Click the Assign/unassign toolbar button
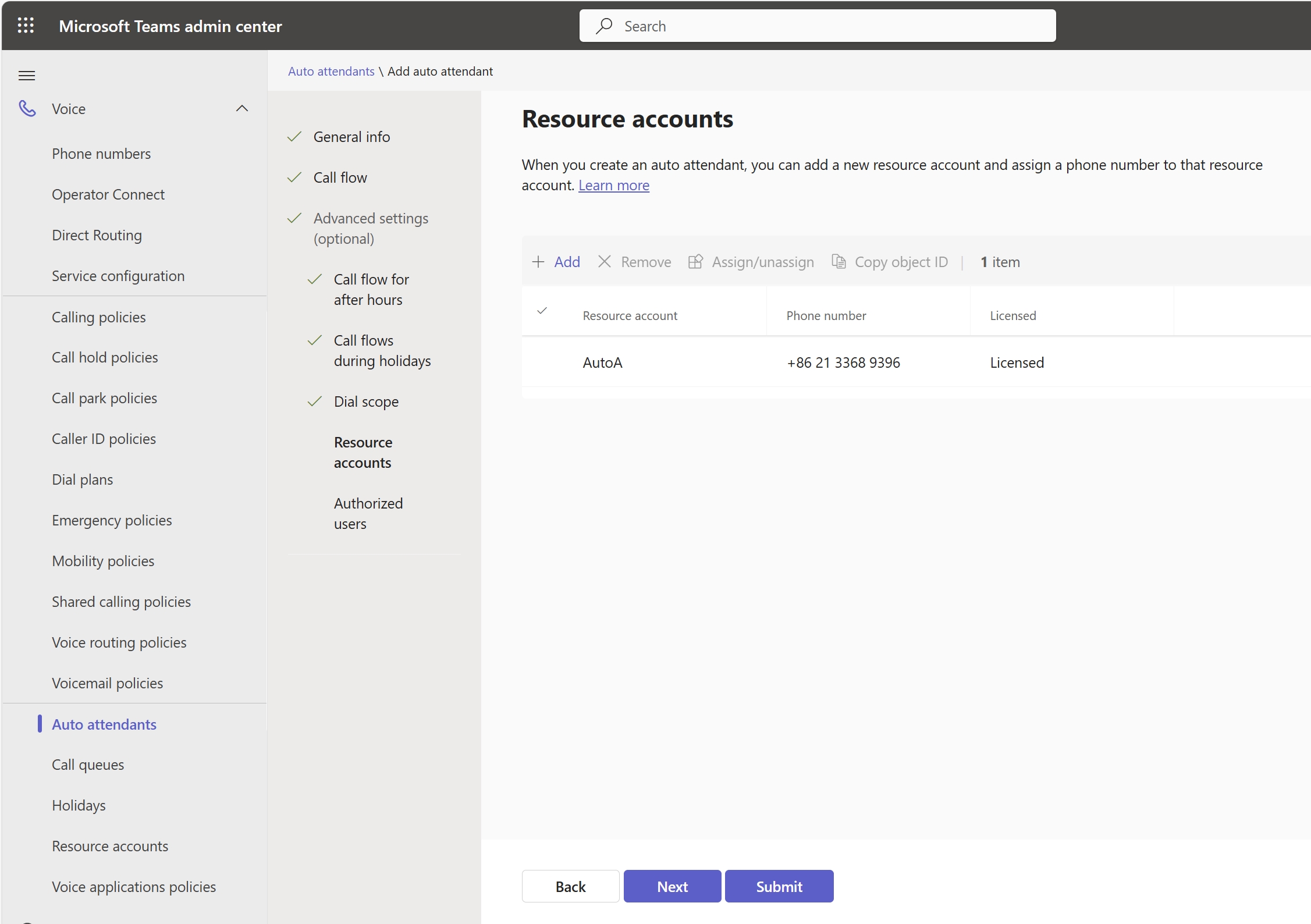The height and width of the screenshot is (924, 1311). 751,262
